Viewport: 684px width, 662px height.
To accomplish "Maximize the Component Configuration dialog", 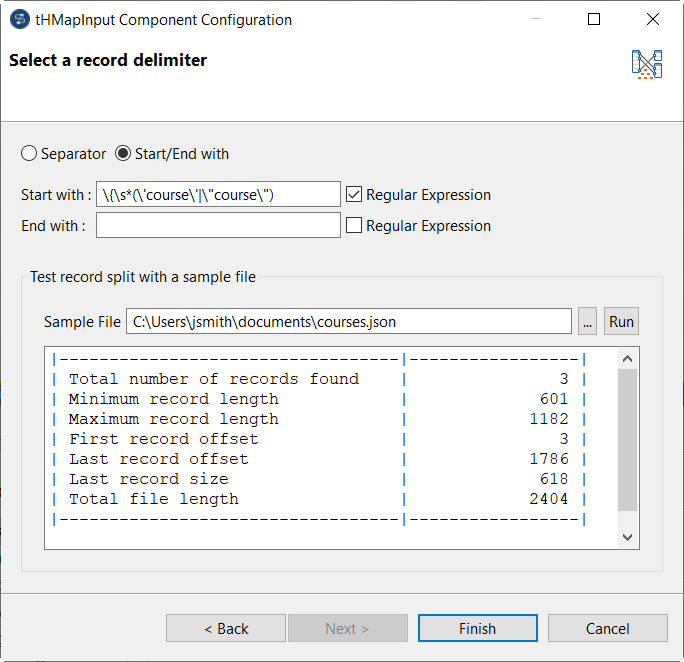I will click(x=594, y=20).
